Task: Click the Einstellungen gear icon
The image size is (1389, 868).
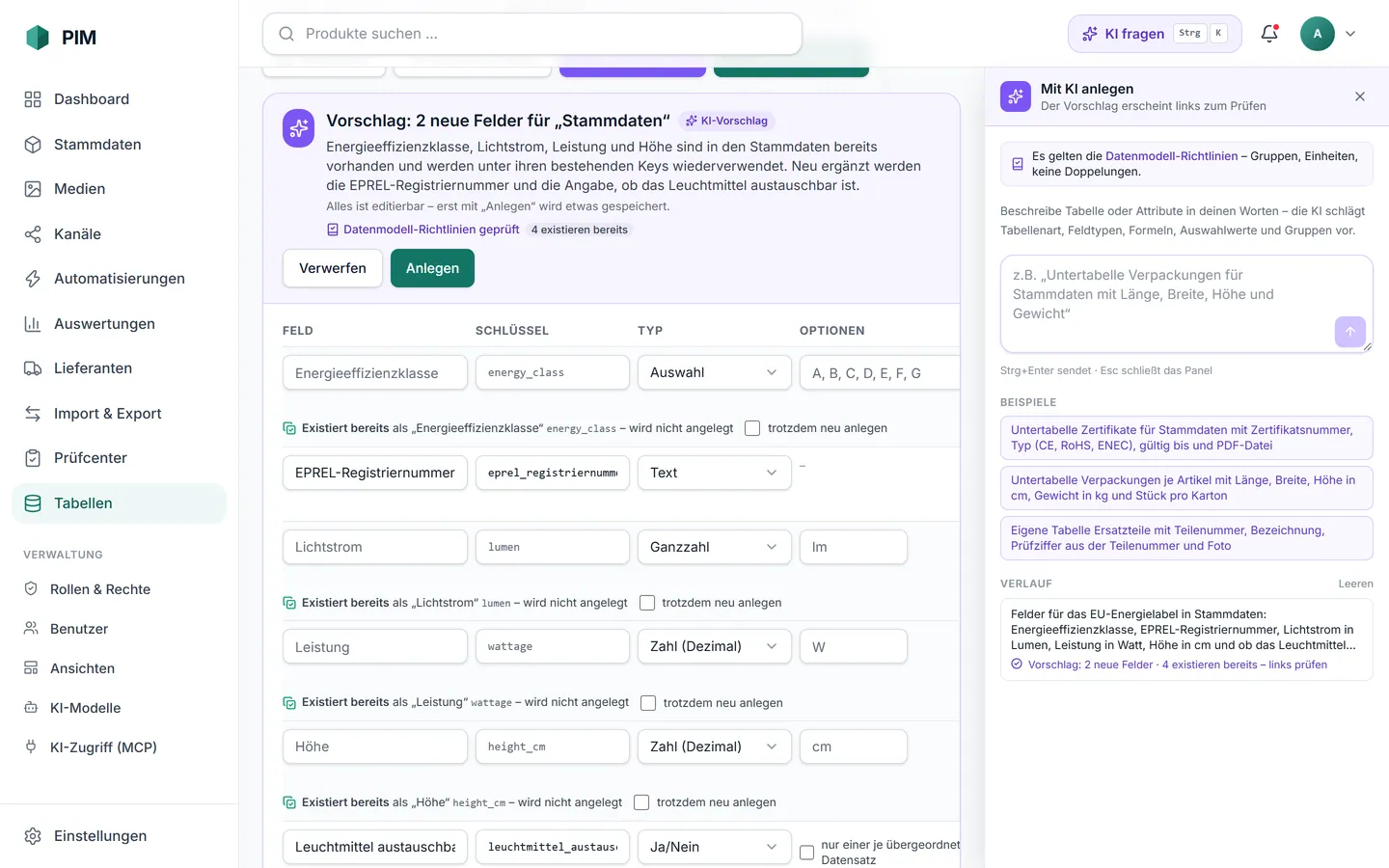Action: click(x=33, y=836)
